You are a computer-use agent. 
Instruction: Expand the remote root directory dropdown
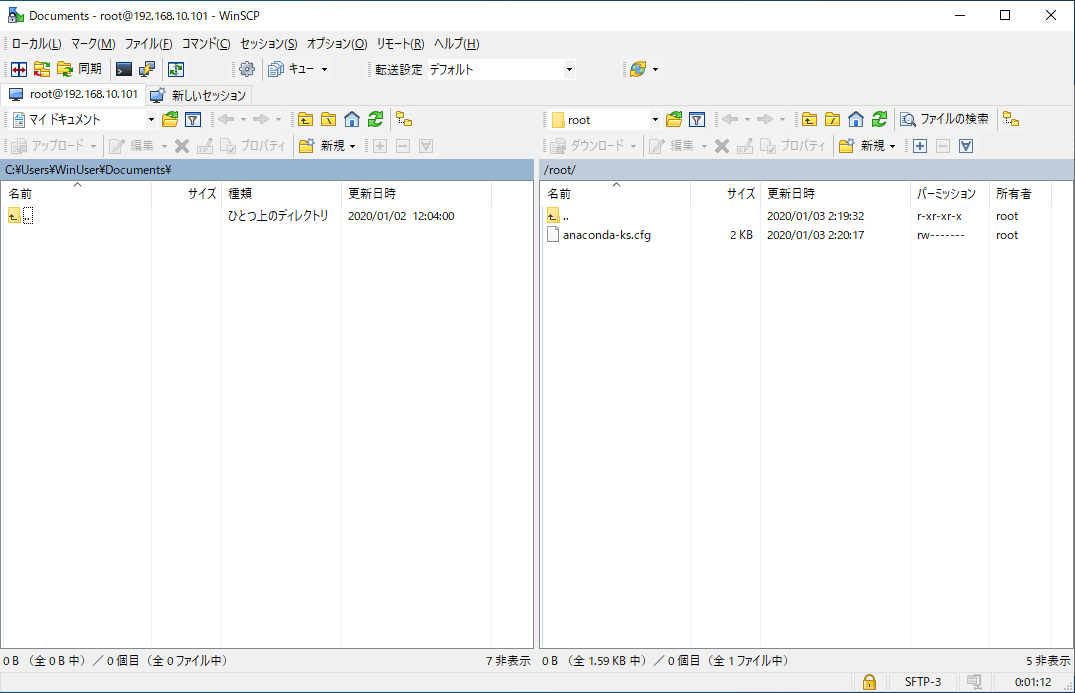click(x=655, y=119)
